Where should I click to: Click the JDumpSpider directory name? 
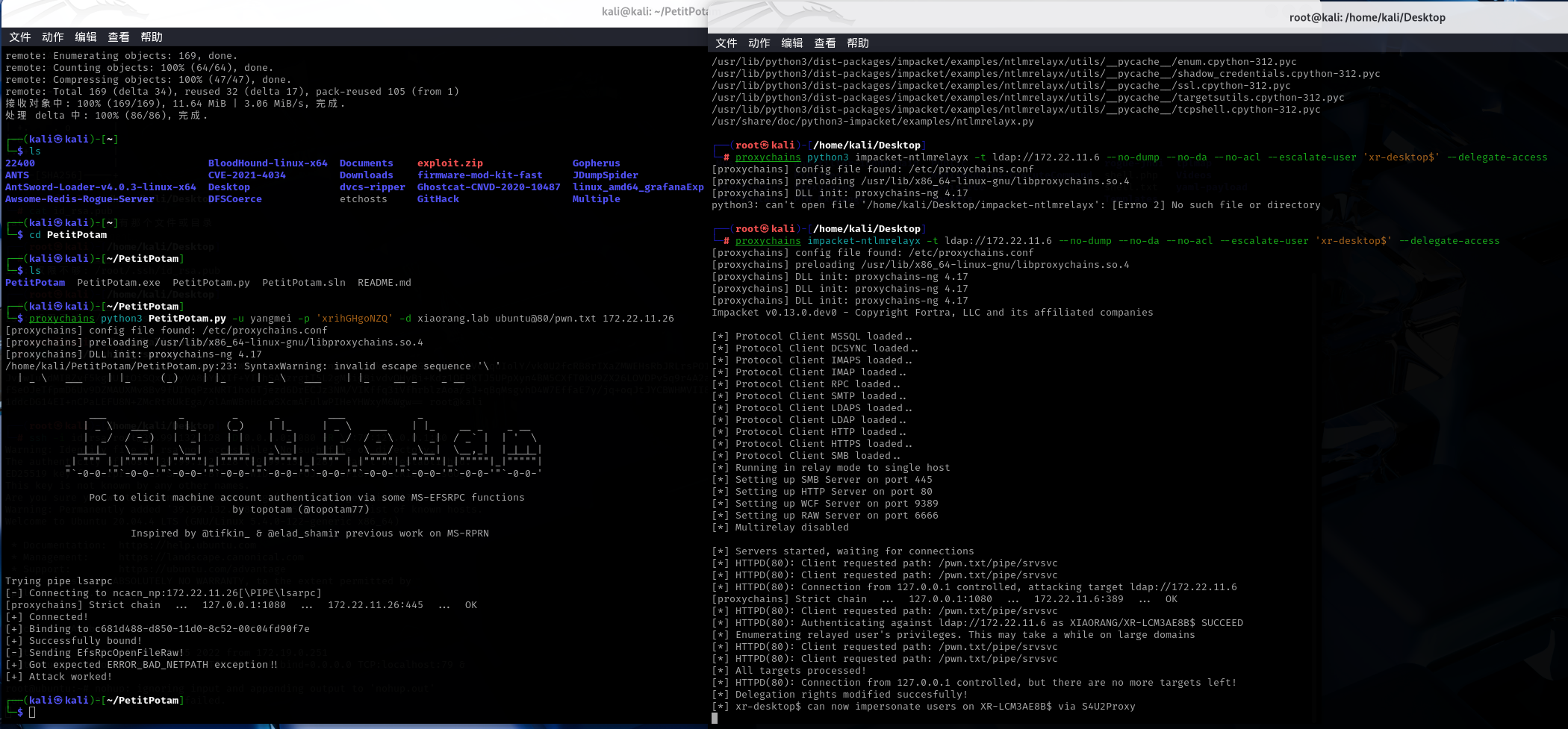[606, 175]
